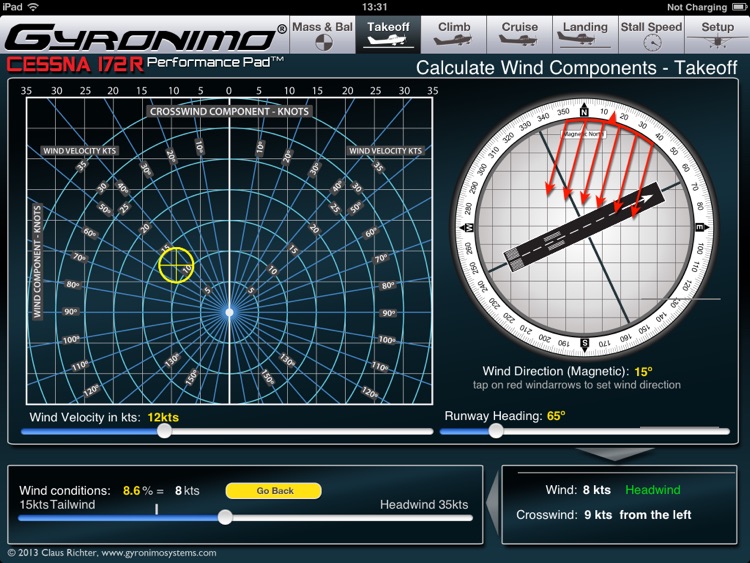Adjust the Wind Velocity slider handle
Viewport: 750px width, 563px height.
(165, 431)
